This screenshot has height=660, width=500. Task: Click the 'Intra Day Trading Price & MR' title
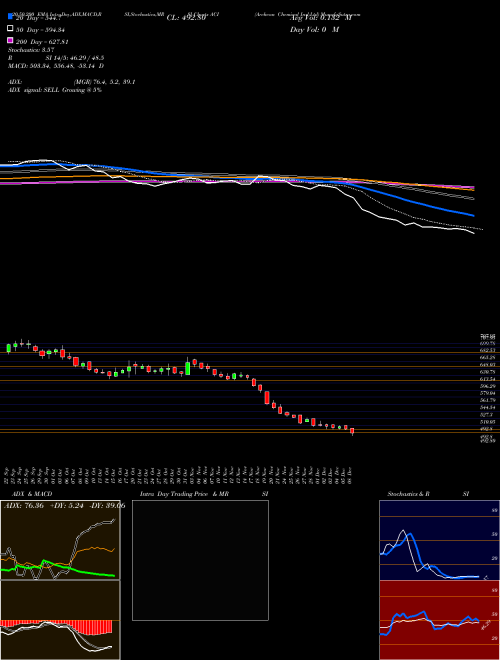(184, 494)
